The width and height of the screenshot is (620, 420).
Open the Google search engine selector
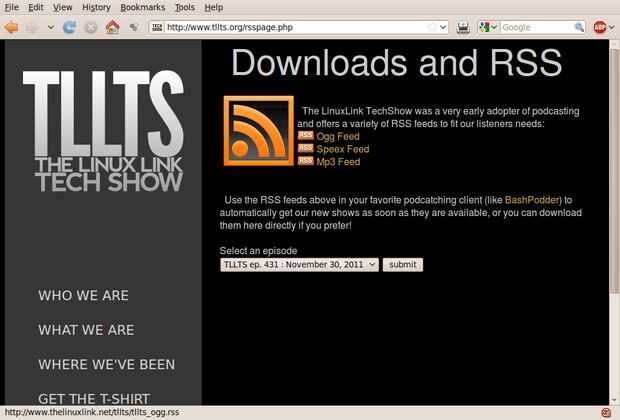(x=488, y=27)
